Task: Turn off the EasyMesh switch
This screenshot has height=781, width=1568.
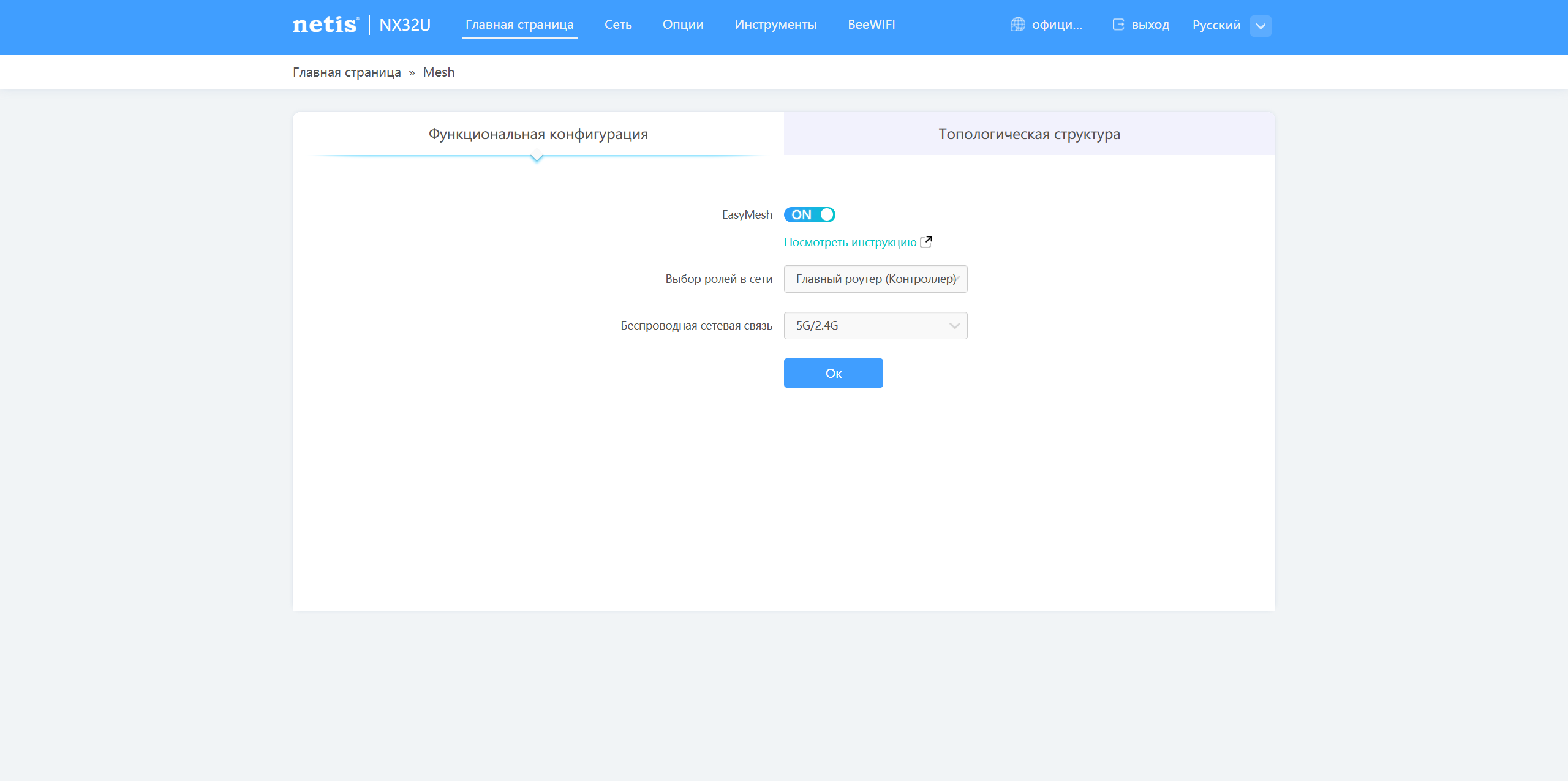Action: coord(809,214)
